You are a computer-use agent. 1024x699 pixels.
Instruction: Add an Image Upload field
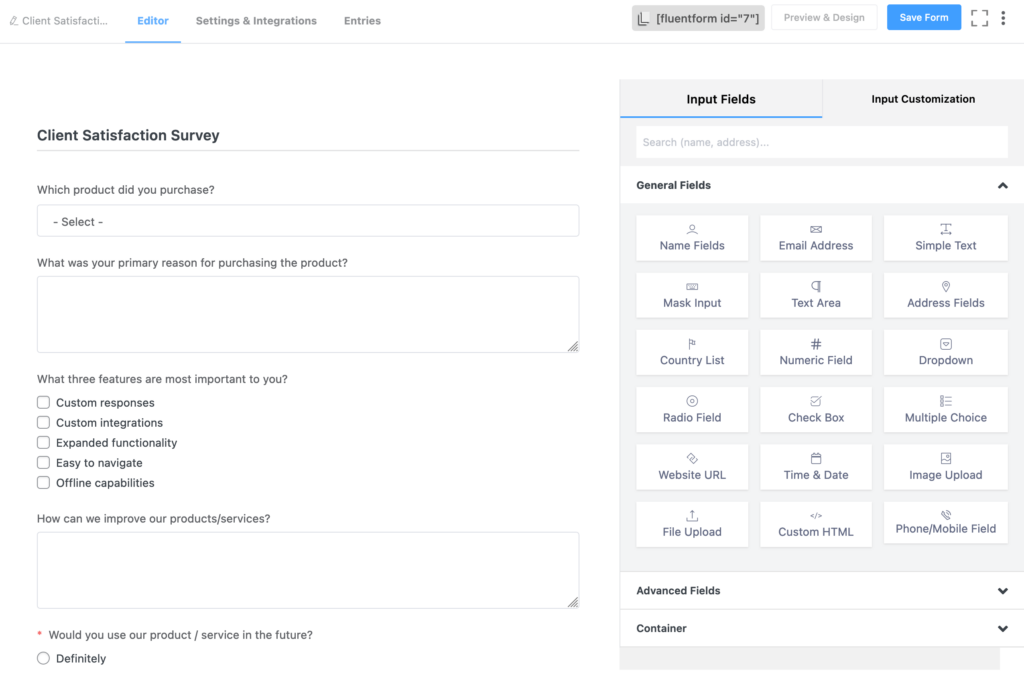(x=945, y=467)
